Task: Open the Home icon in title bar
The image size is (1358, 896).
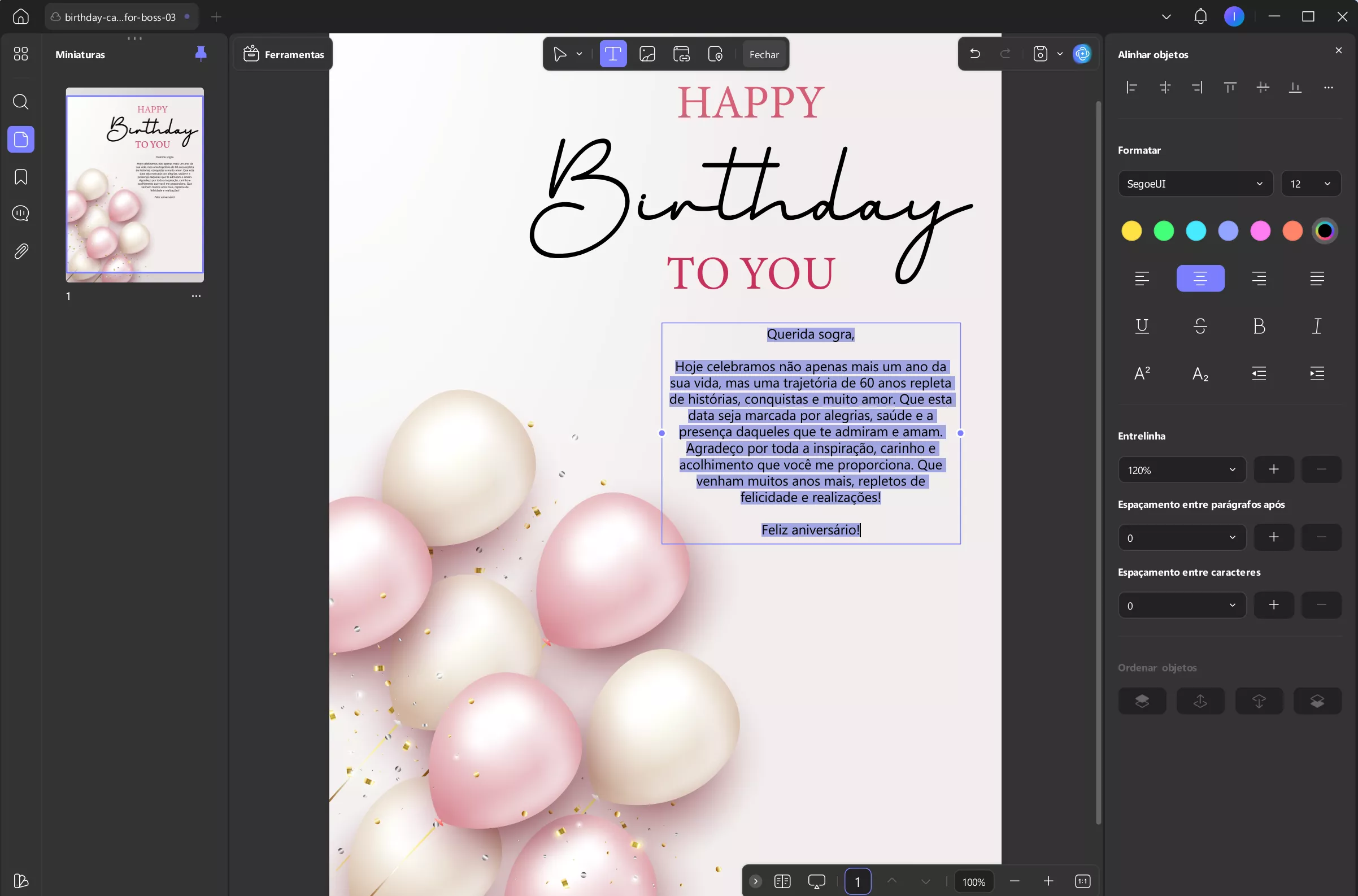Action: click(20, 16)
